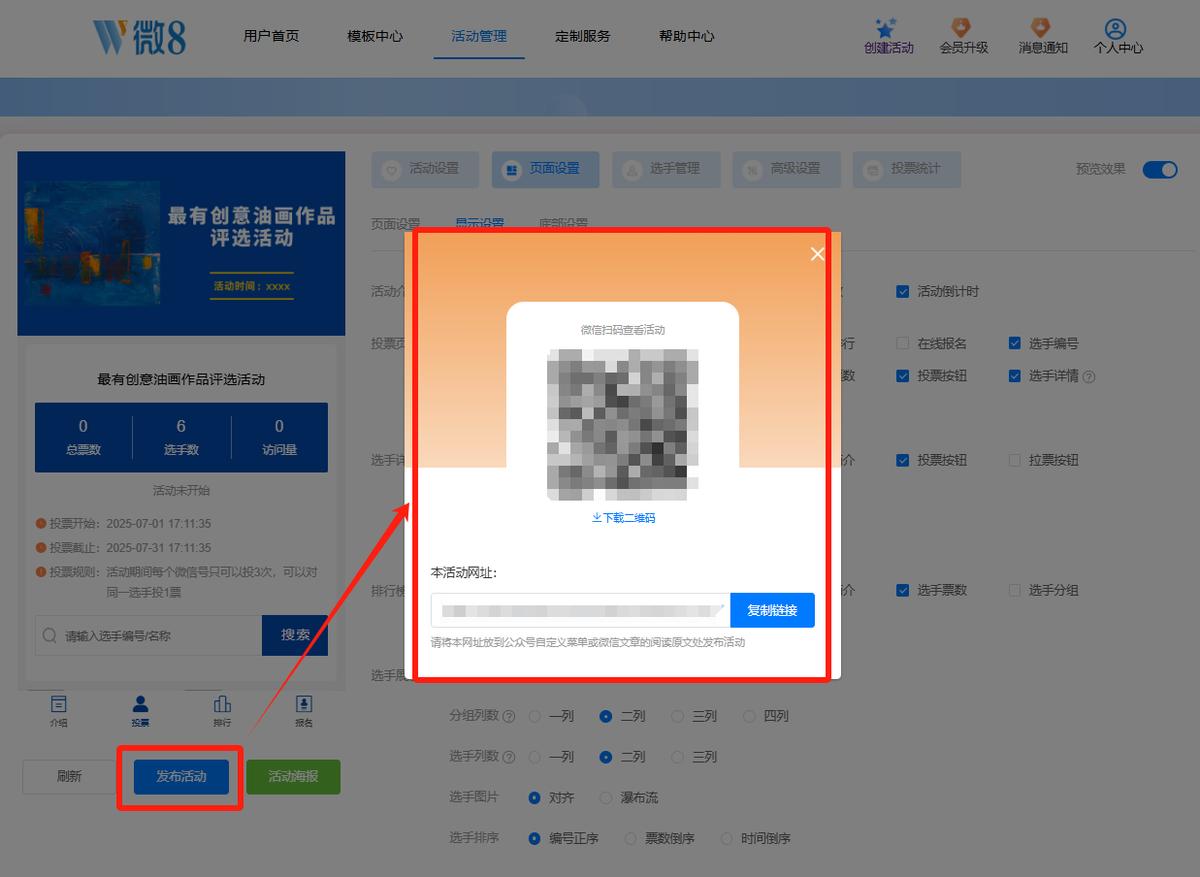Viewport: 1200px width, 877px height.
Task: Sort contestants by 时间倒序
Action: coord(726,839)
